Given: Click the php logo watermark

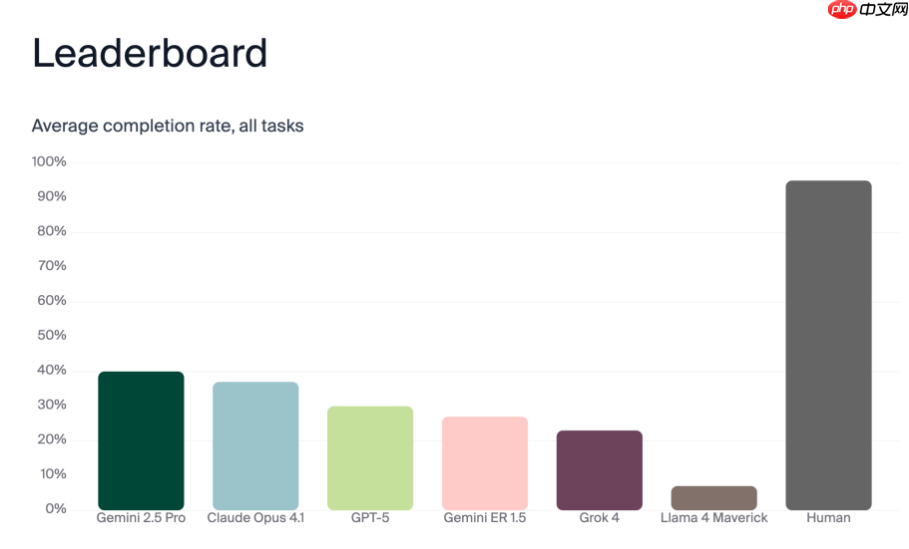Looking at the screenshot, I should coord(843,10).
